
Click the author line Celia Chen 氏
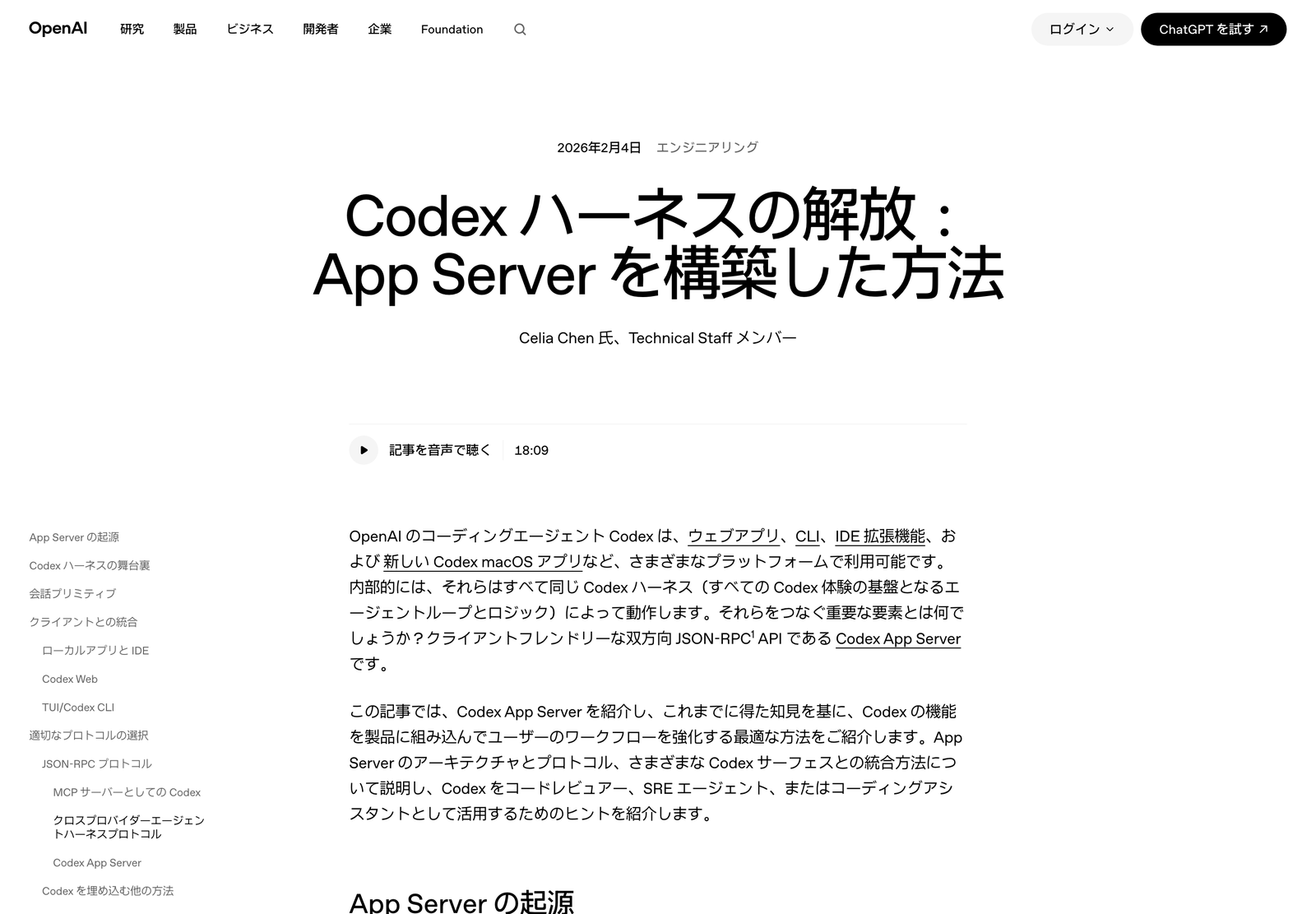click(x=658, y=338)
